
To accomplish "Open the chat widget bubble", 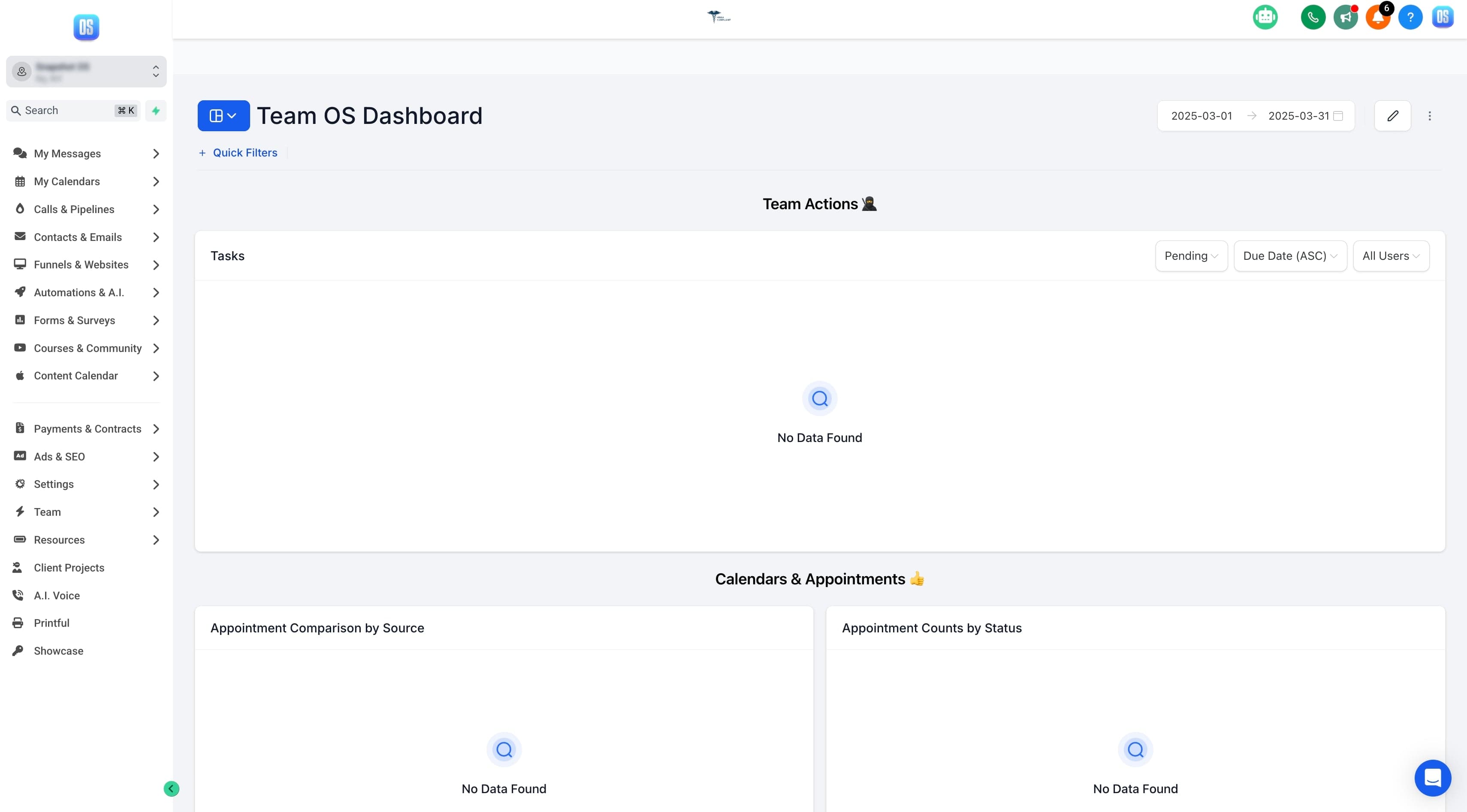I will tap(1432, 777).
